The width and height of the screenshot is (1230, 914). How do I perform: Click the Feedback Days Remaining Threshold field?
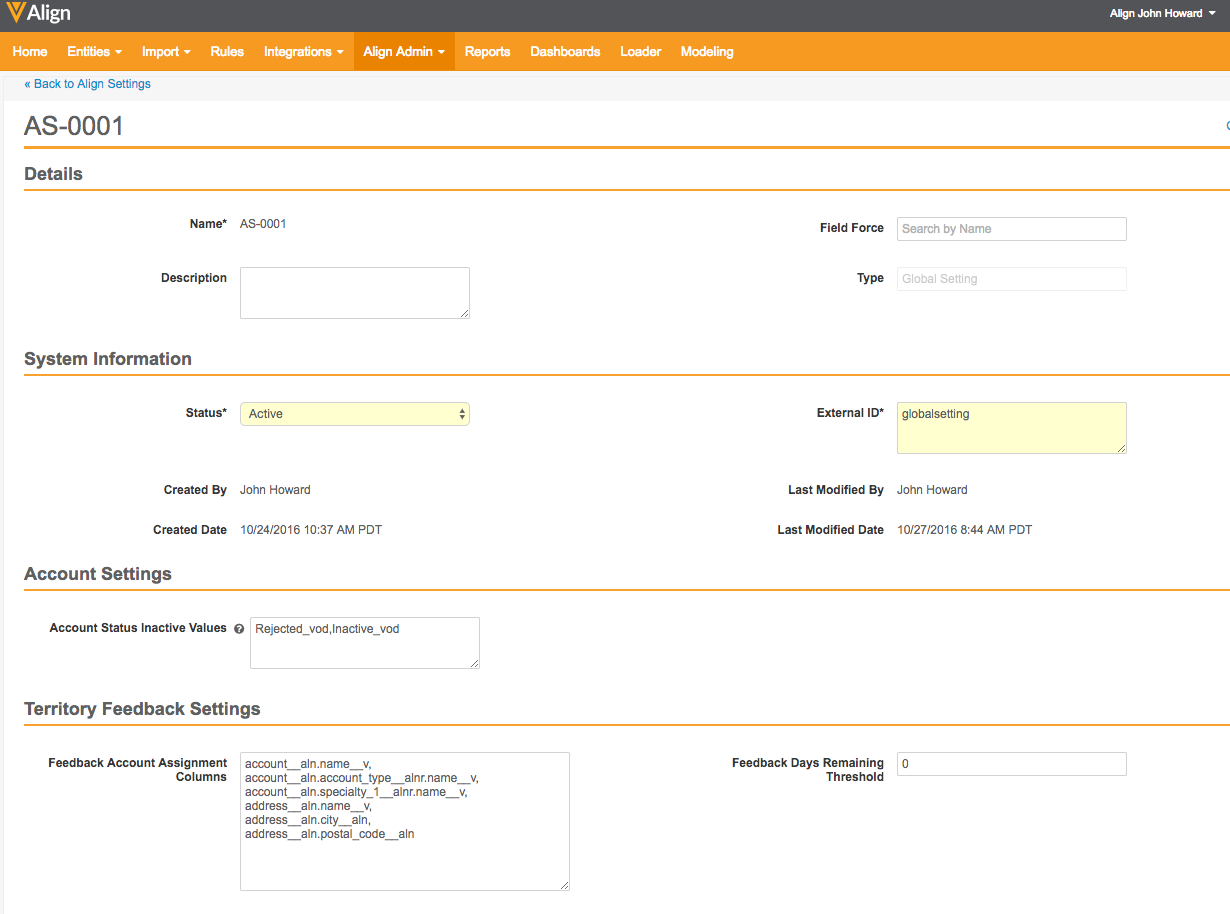(1011, 764)
